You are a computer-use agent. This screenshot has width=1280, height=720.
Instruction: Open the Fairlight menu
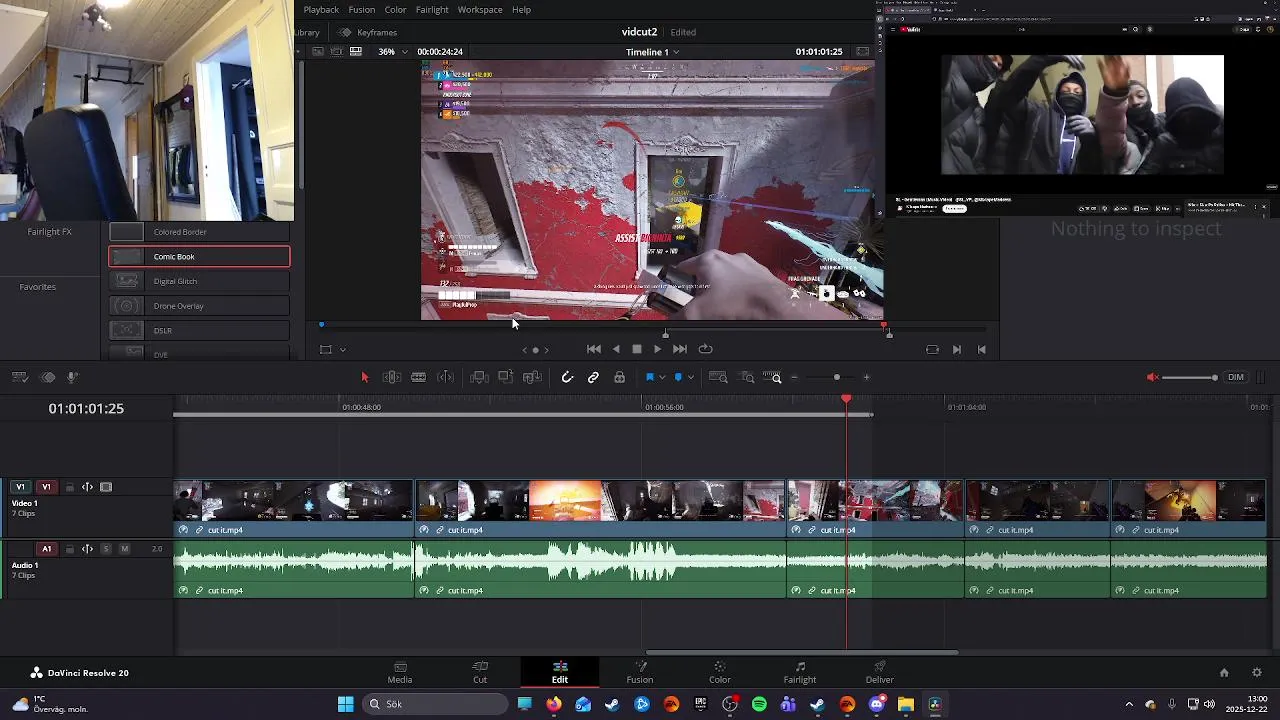432,10
